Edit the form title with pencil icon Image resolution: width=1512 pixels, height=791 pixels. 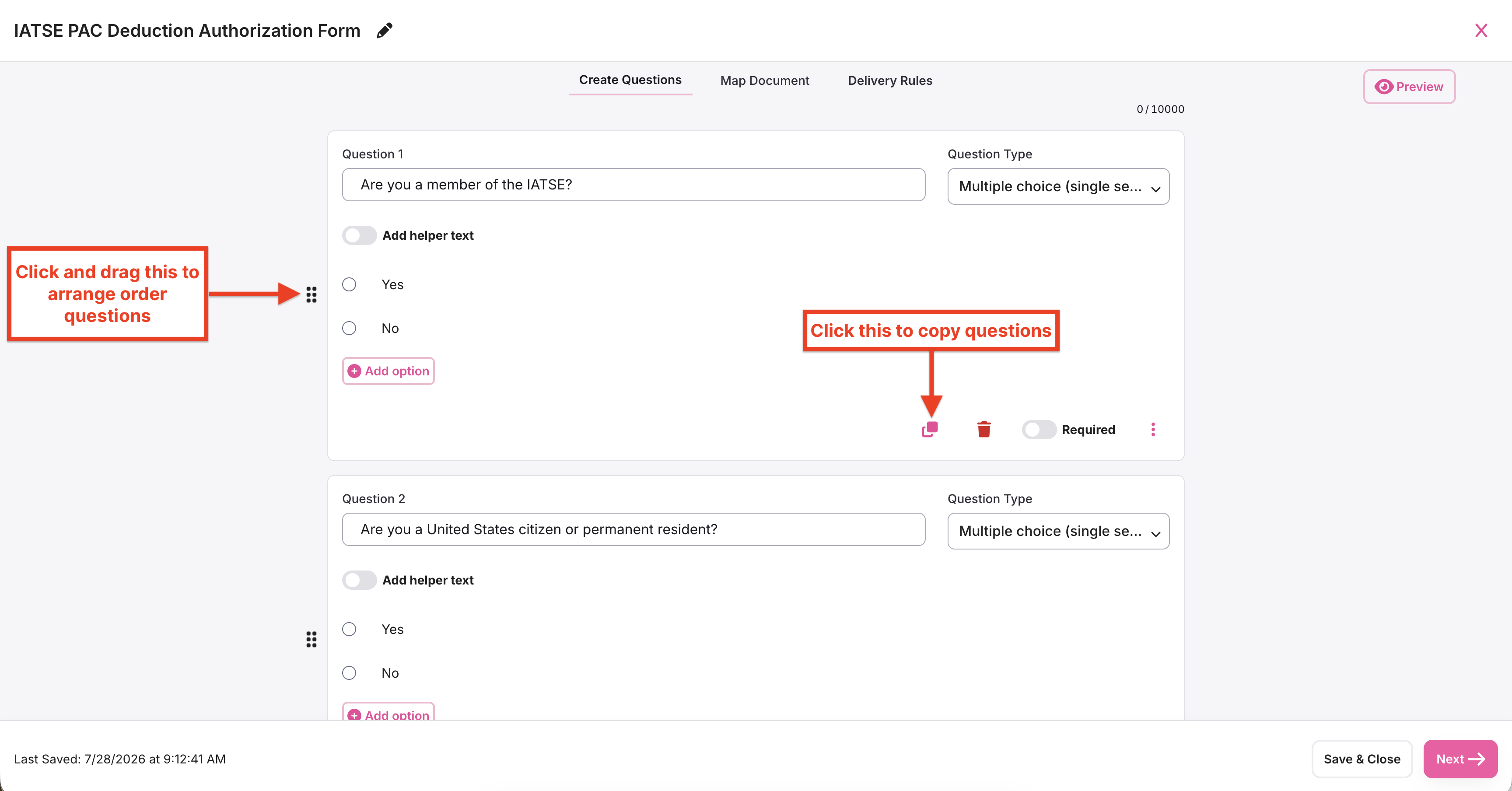coord(385,31)
